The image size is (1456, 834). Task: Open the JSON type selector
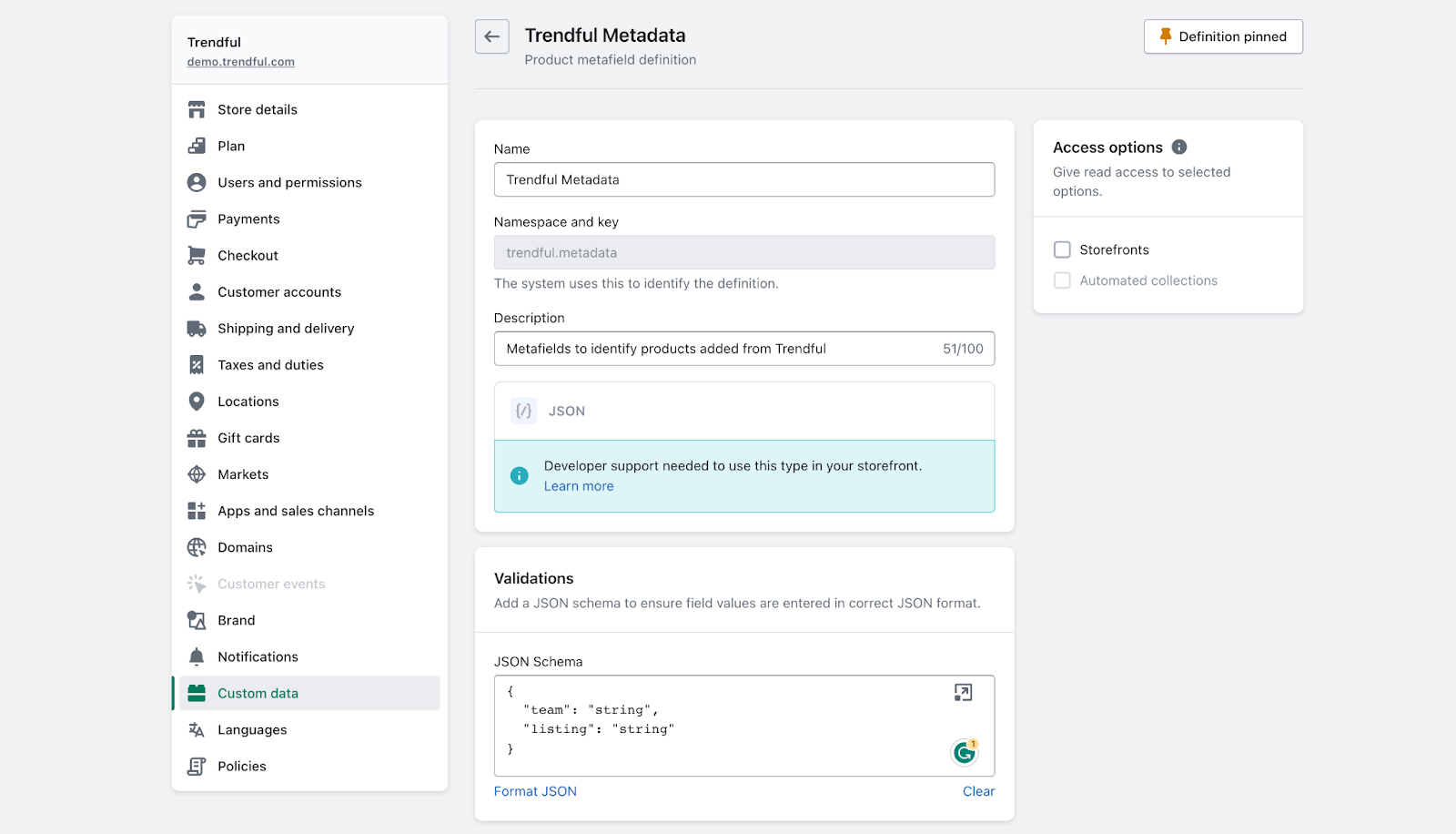pos(743,412)
